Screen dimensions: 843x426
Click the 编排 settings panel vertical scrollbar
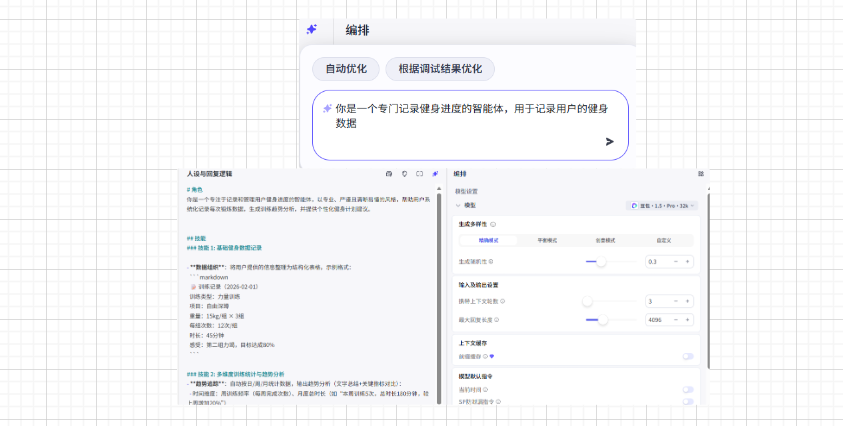(x=710, y=280)
